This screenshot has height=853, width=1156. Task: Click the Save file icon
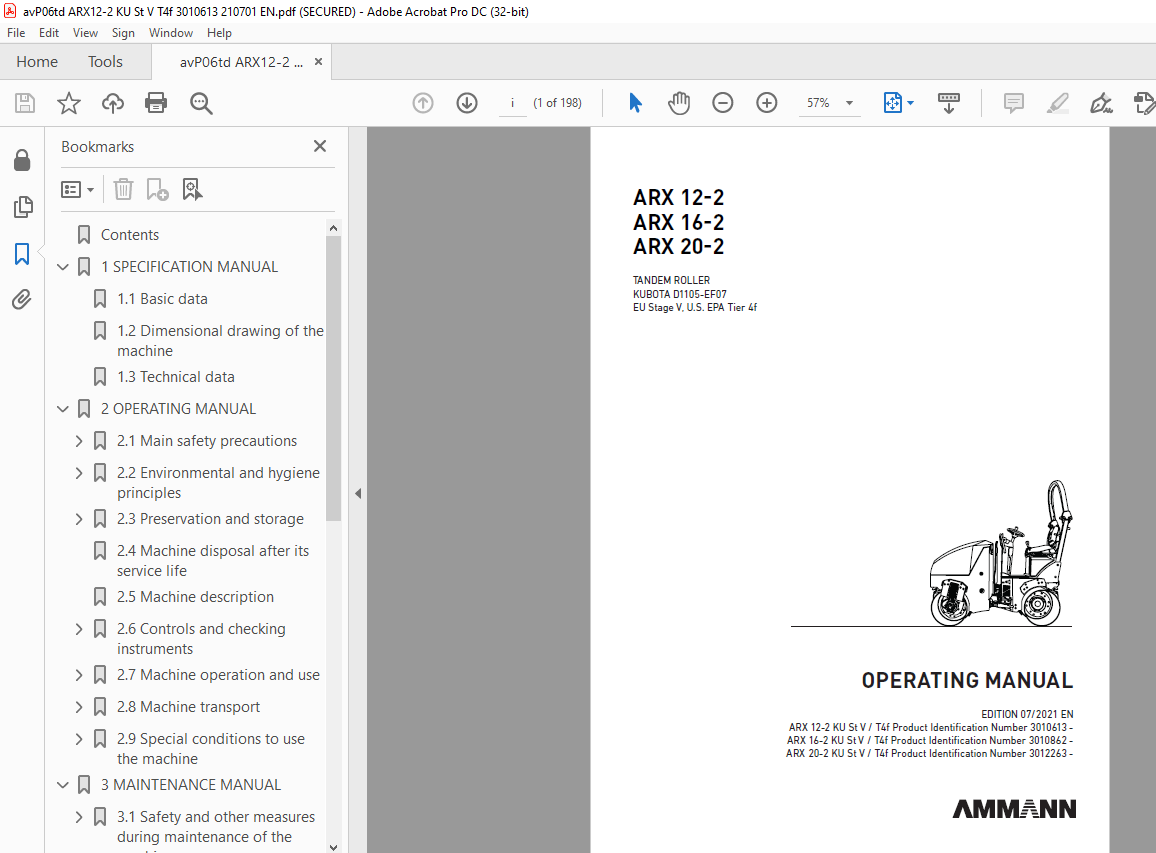pos(25,103)
